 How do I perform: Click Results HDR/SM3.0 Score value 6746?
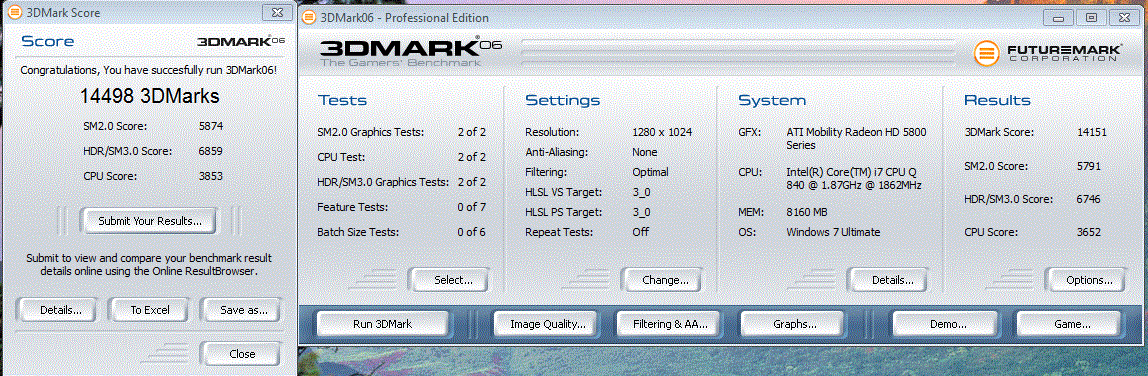(x=1089, y=199)
